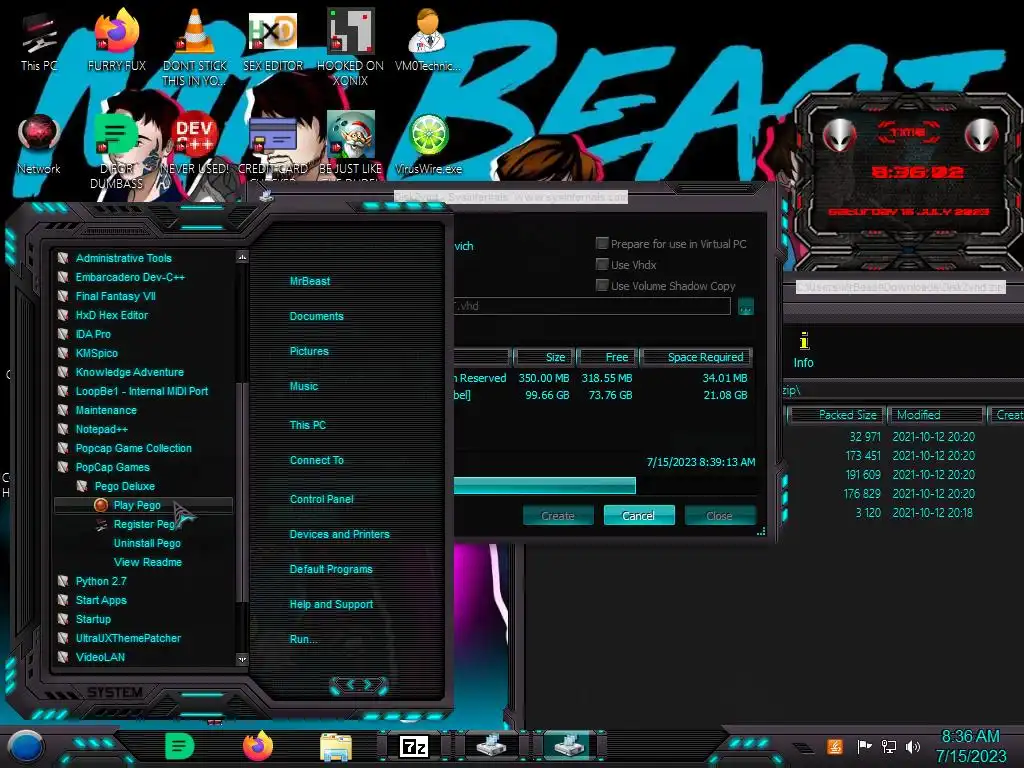Open Control Panel from the Start menu
Image resolution: width=1024 pixels, height=768 pixels.
321,499
